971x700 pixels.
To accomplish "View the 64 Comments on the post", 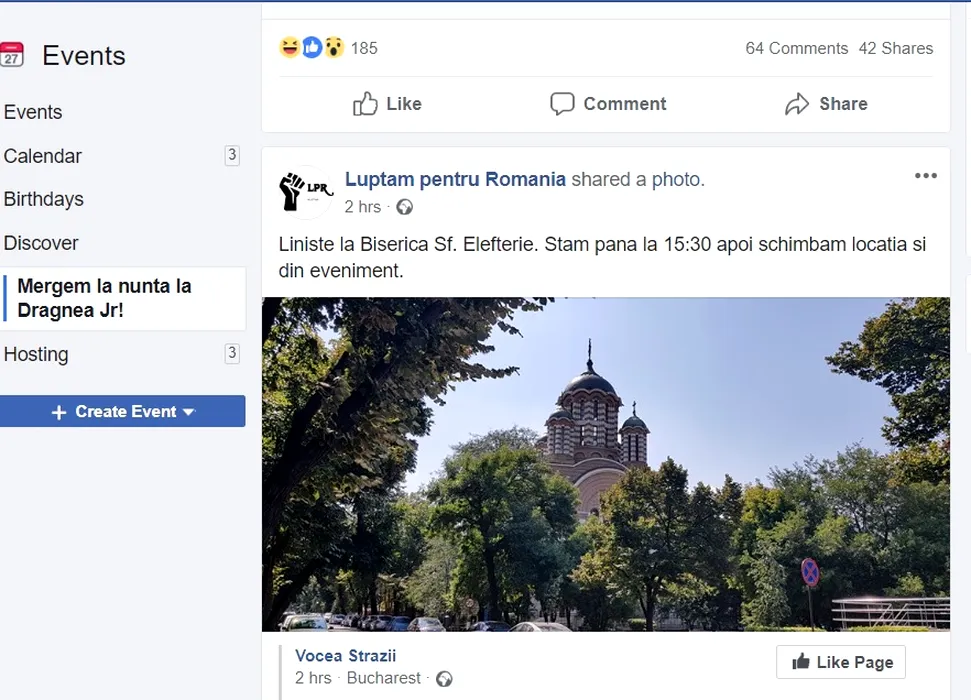I will [796, 48].
